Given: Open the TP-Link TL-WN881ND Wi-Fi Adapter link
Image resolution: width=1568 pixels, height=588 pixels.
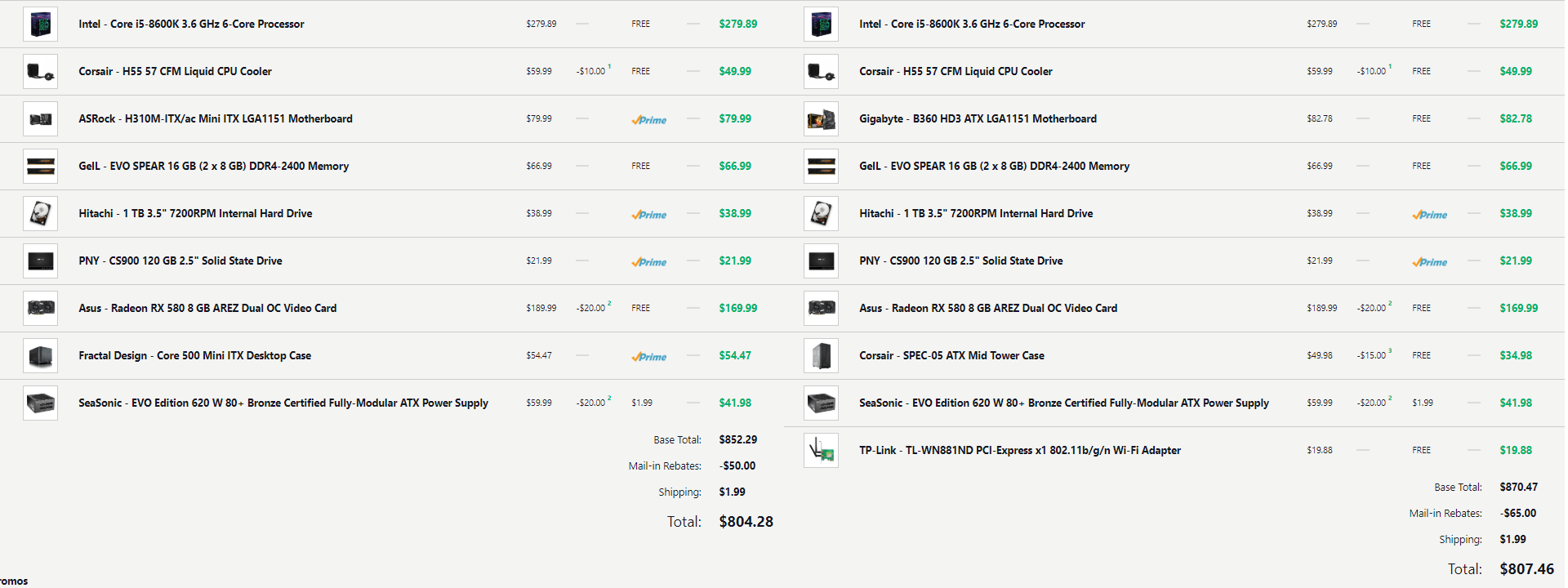Looking at the screenshot, I should 1020,451.
